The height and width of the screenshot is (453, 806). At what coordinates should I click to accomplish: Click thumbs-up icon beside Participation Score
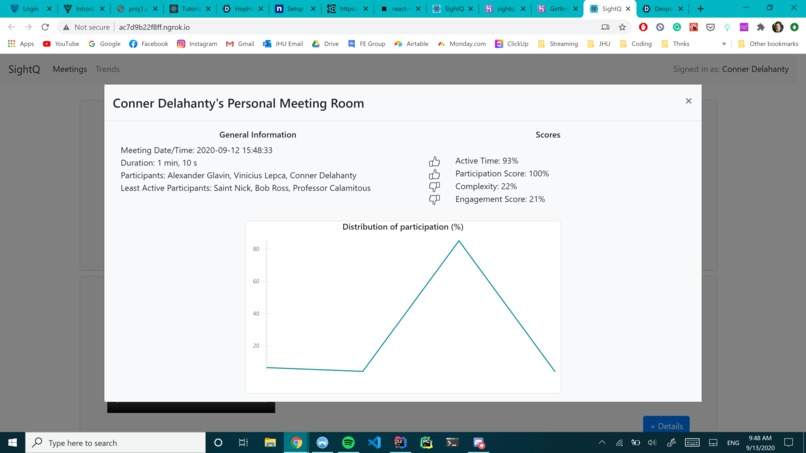(x=434, y=174)
